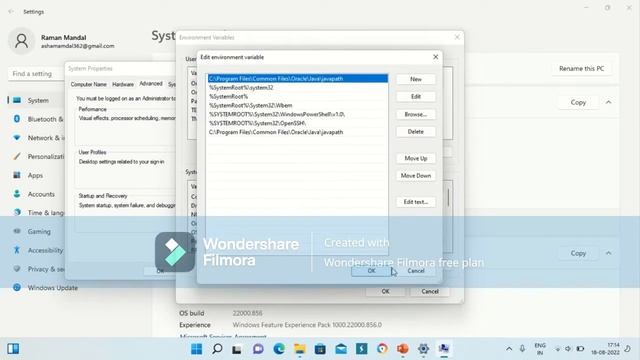This screenshot has height=360, width=640.
Task: Open Chat app on taskbar
Action: tap(258, 349)
